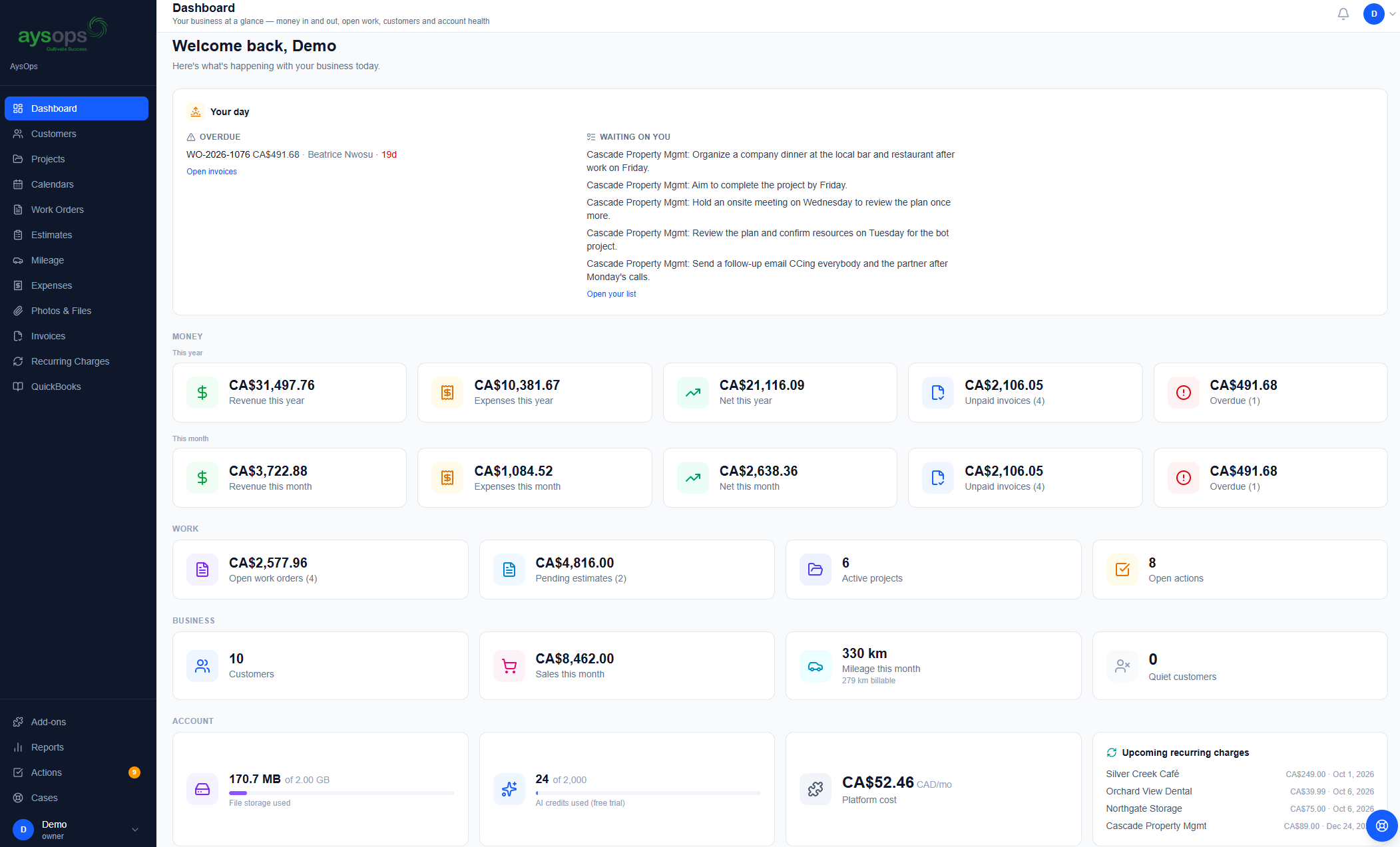Viewport: 1400px width, 847px height.
Task: Click the Open invoices link
Action: pos(212,172)
